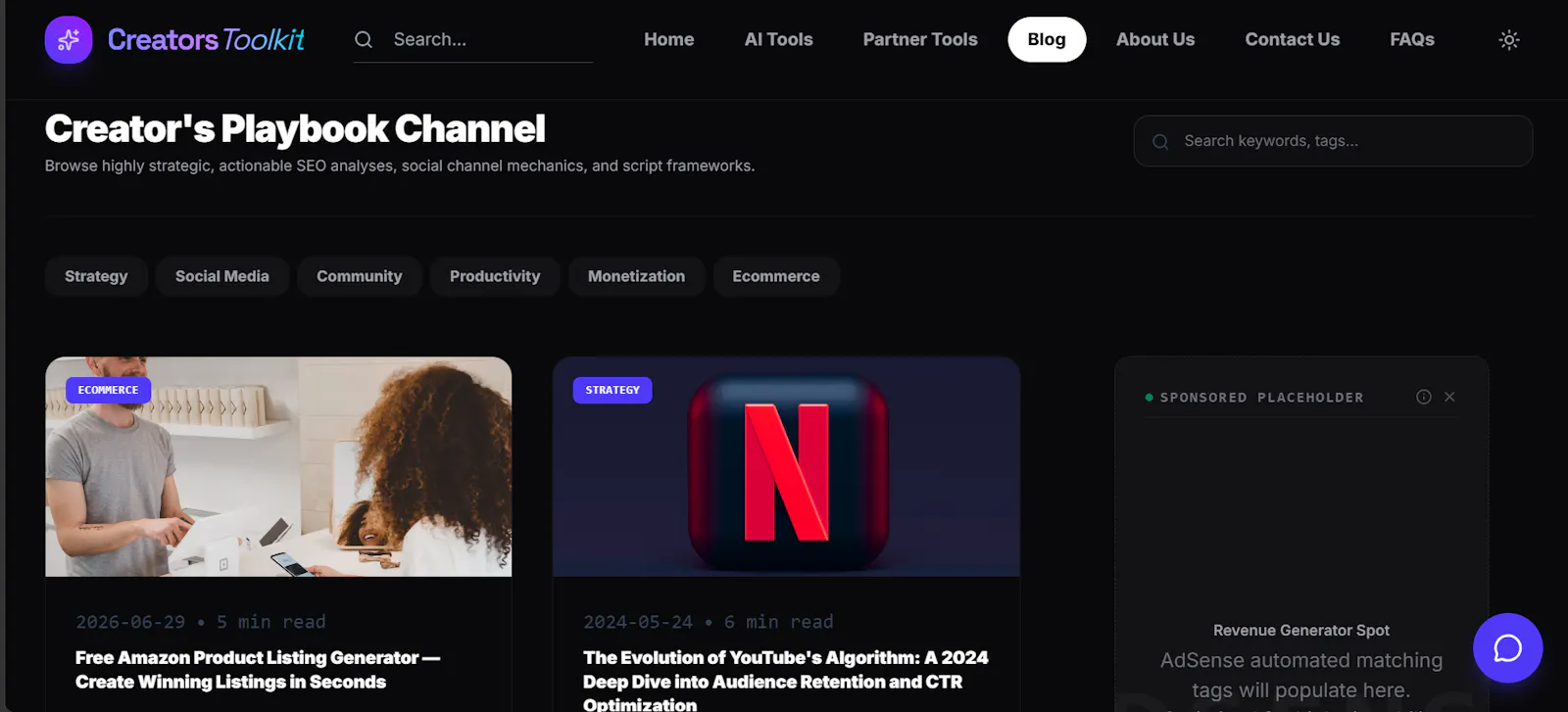
Task: Close the sponsored placeholder with X icon
Action: coord(1449,397)
